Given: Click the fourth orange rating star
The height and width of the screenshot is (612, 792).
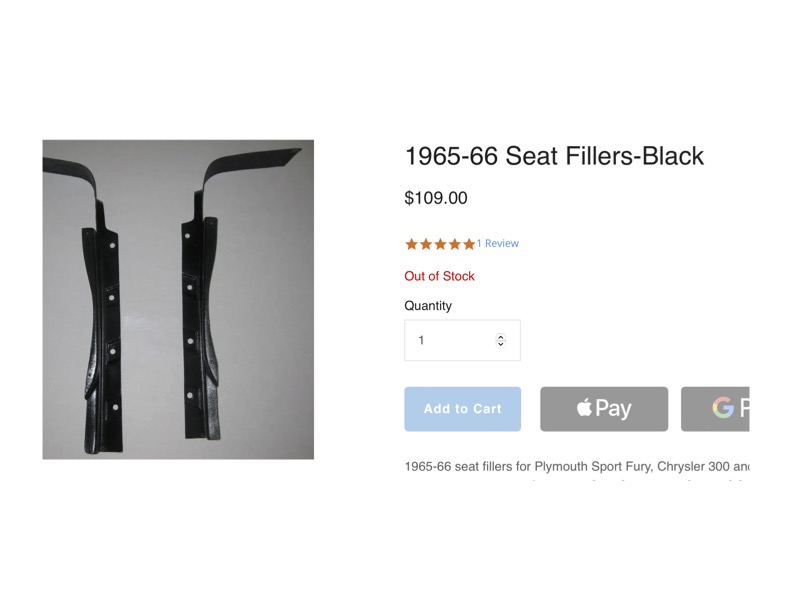Looking at the screenshot, I should 454,244.
